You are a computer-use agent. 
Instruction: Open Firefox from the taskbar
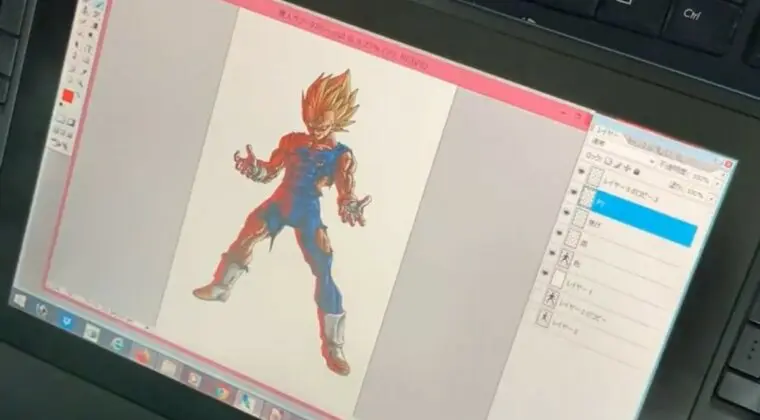click(x=142, y=356)
